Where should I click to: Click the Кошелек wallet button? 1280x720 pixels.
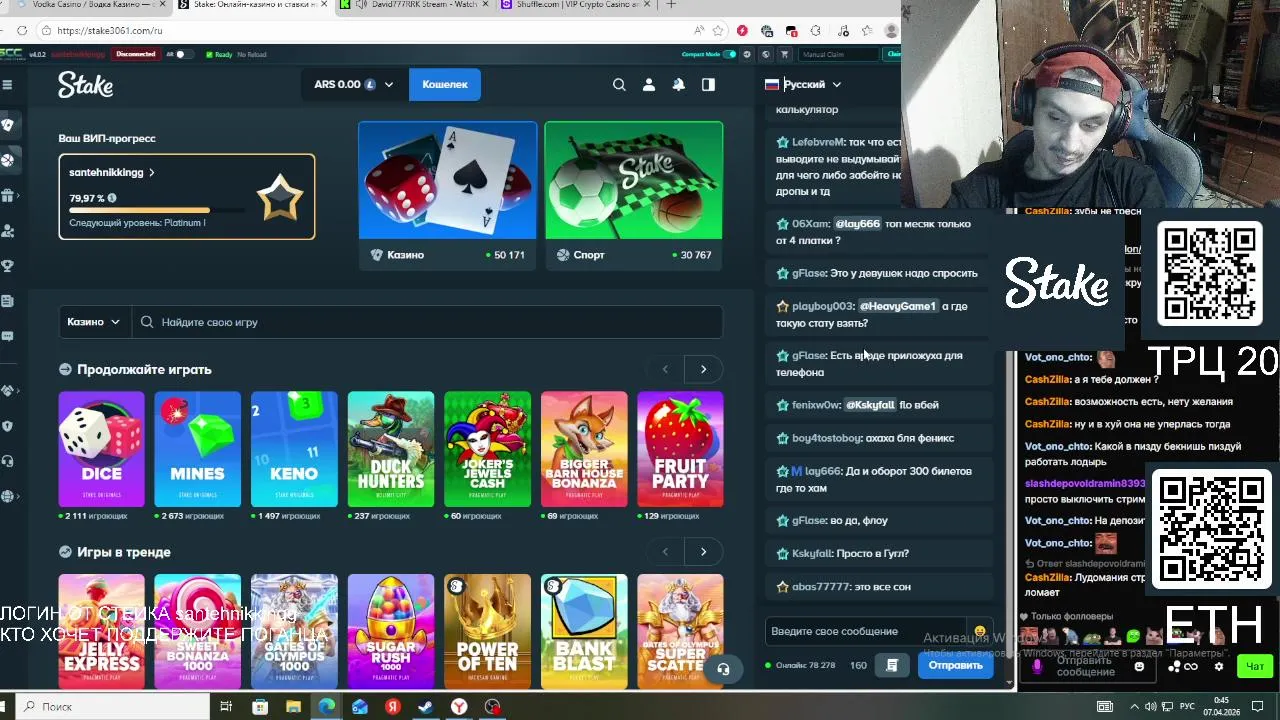point(445,85)
